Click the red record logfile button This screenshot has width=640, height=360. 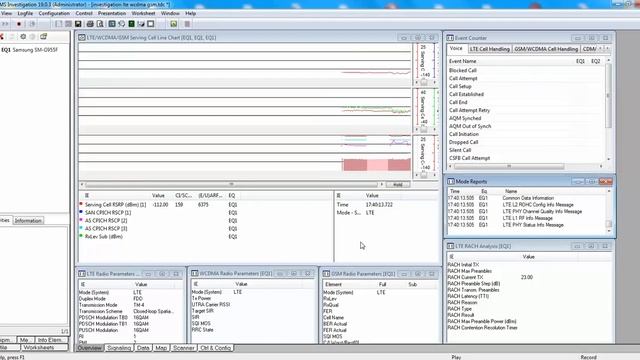[x=19, y=24]
